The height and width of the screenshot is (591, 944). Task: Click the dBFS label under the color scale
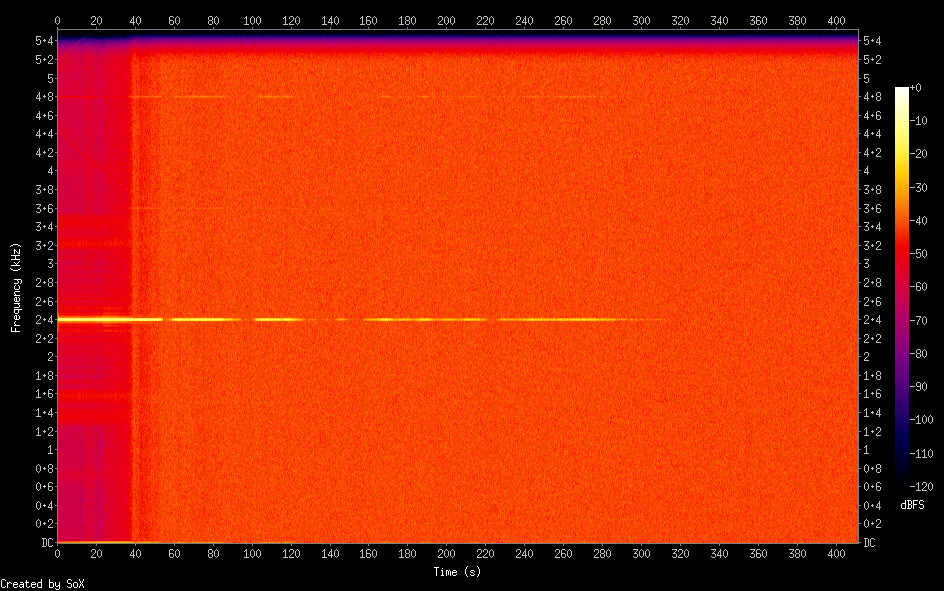click(x=911, y=505)
